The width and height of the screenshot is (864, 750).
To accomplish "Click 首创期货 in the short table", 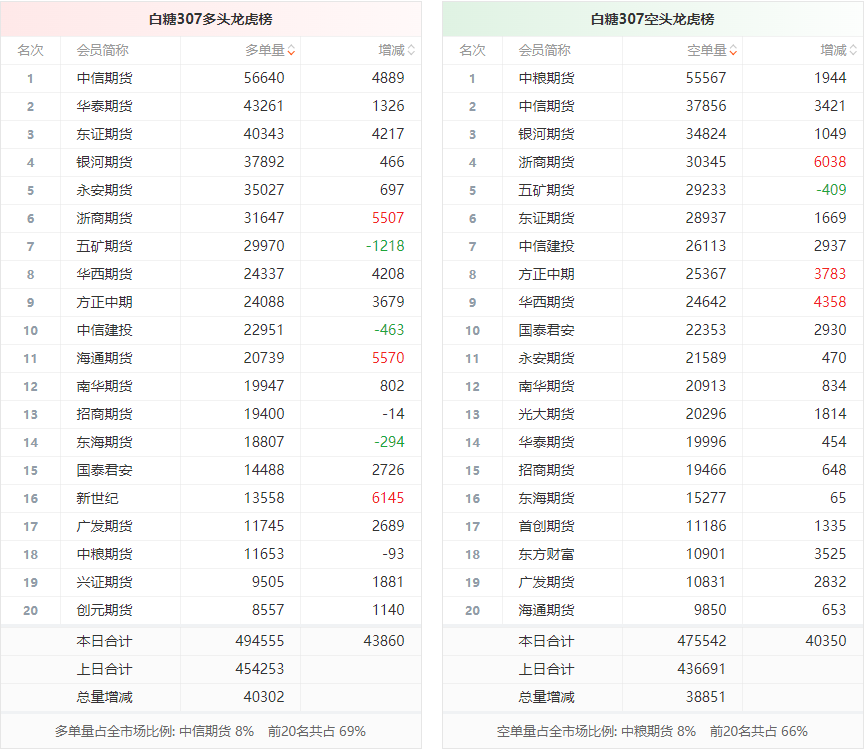I will coord(546,526).
